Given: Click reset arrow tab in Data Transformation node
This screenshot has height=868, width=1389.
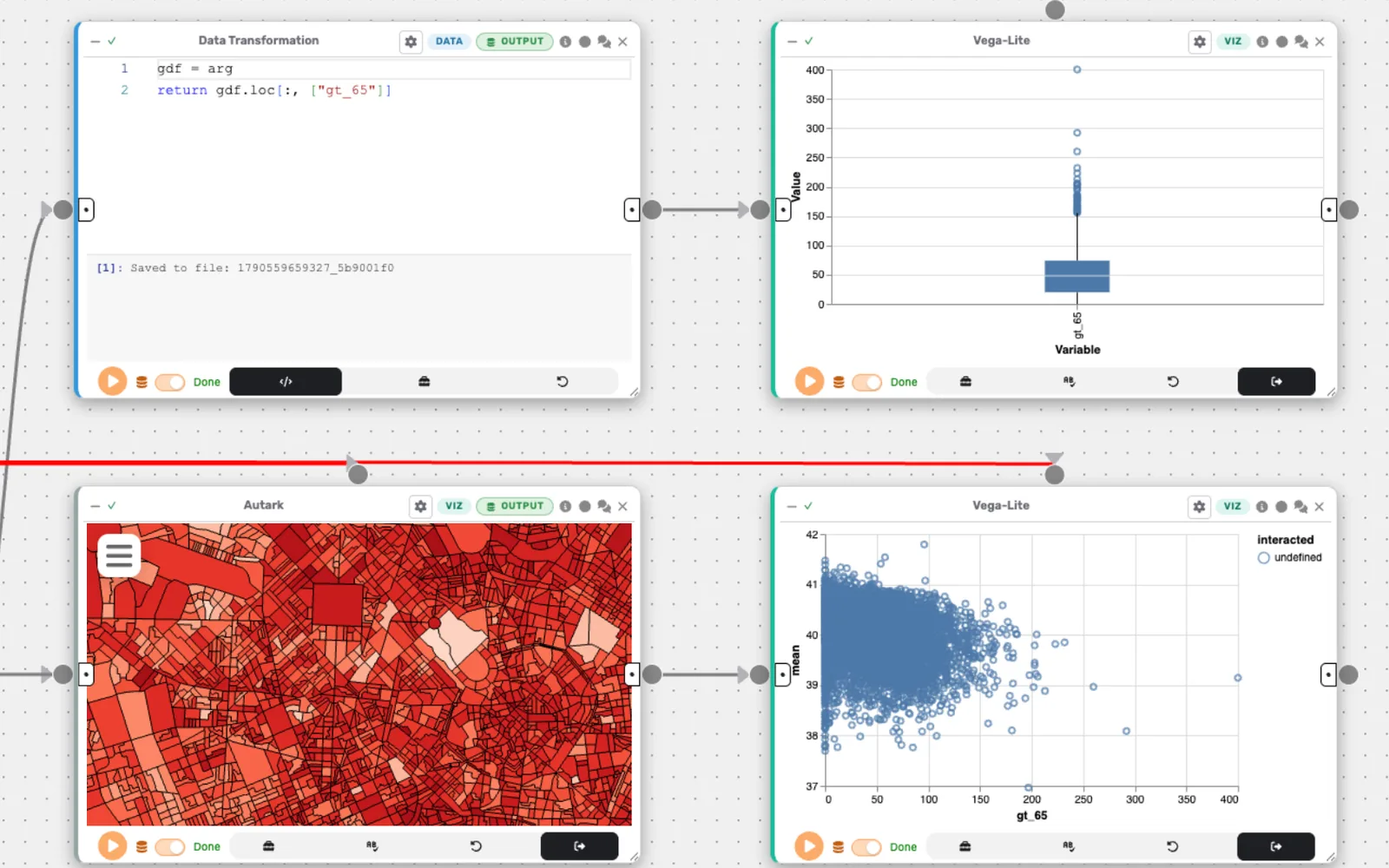Looking at the screenshot, I should point(562,381).
